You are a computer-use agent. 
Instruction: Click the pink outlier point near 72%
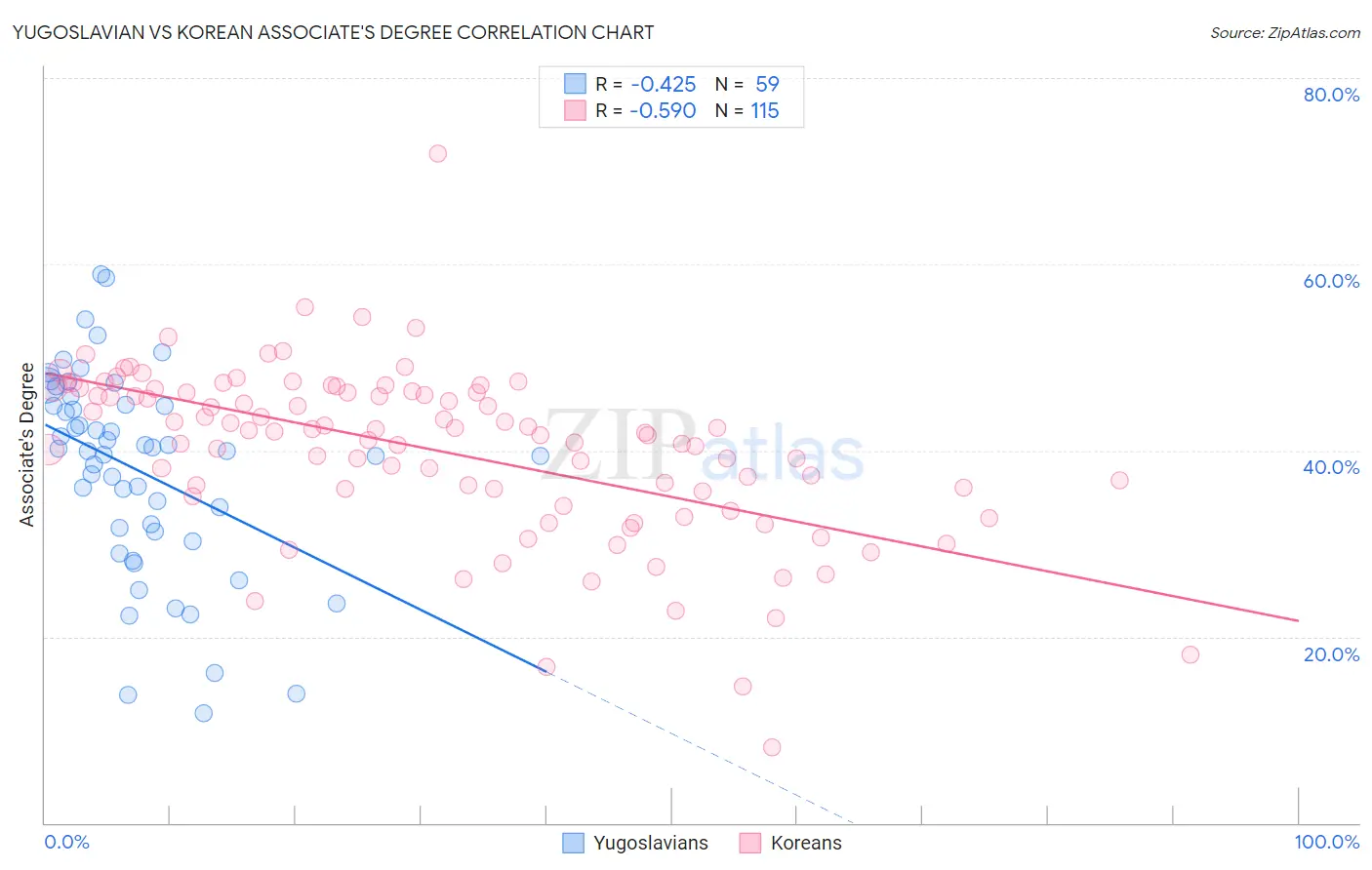pyautogui.click(x=438, y=153)
